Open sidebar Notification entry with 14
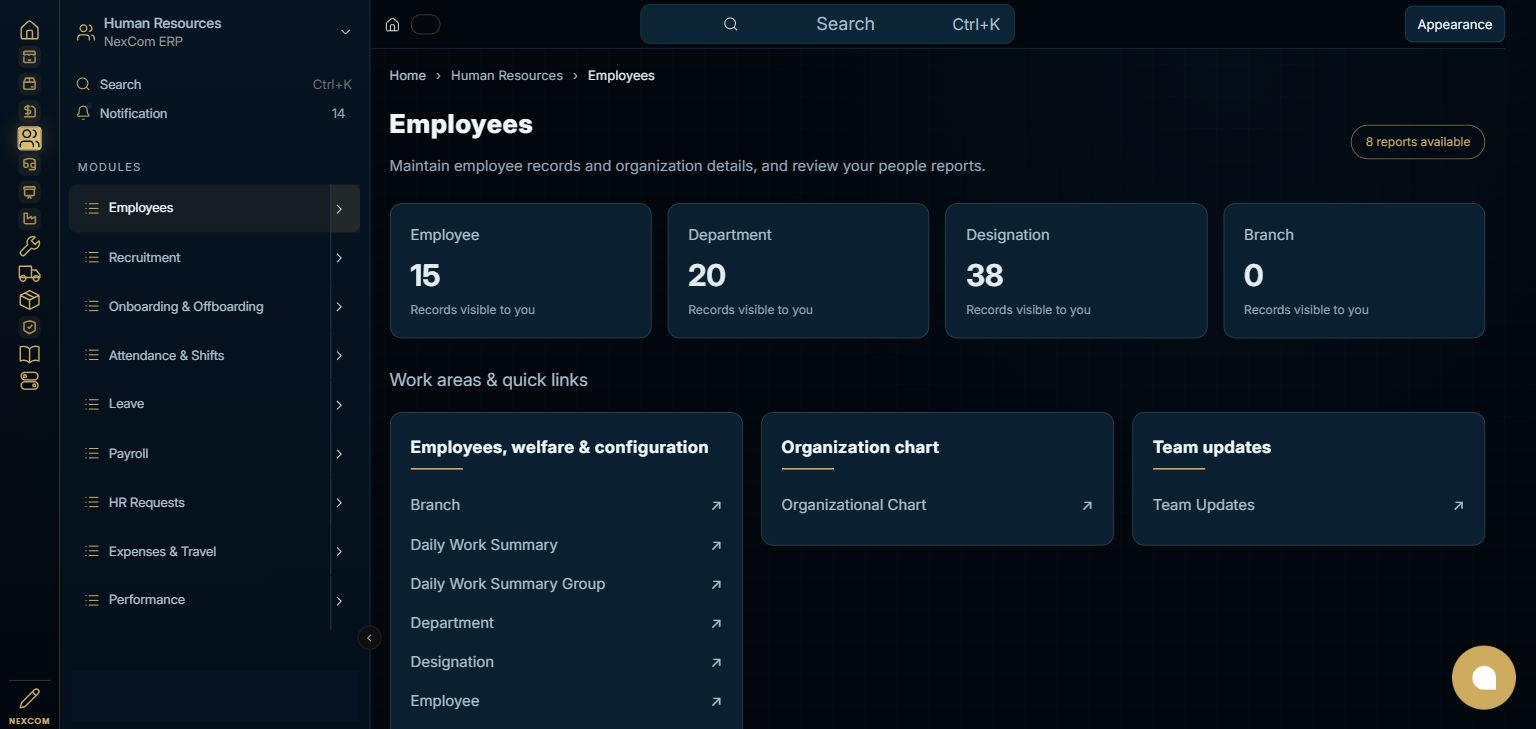Viewport: 1536px width, 729px height. 214,113
